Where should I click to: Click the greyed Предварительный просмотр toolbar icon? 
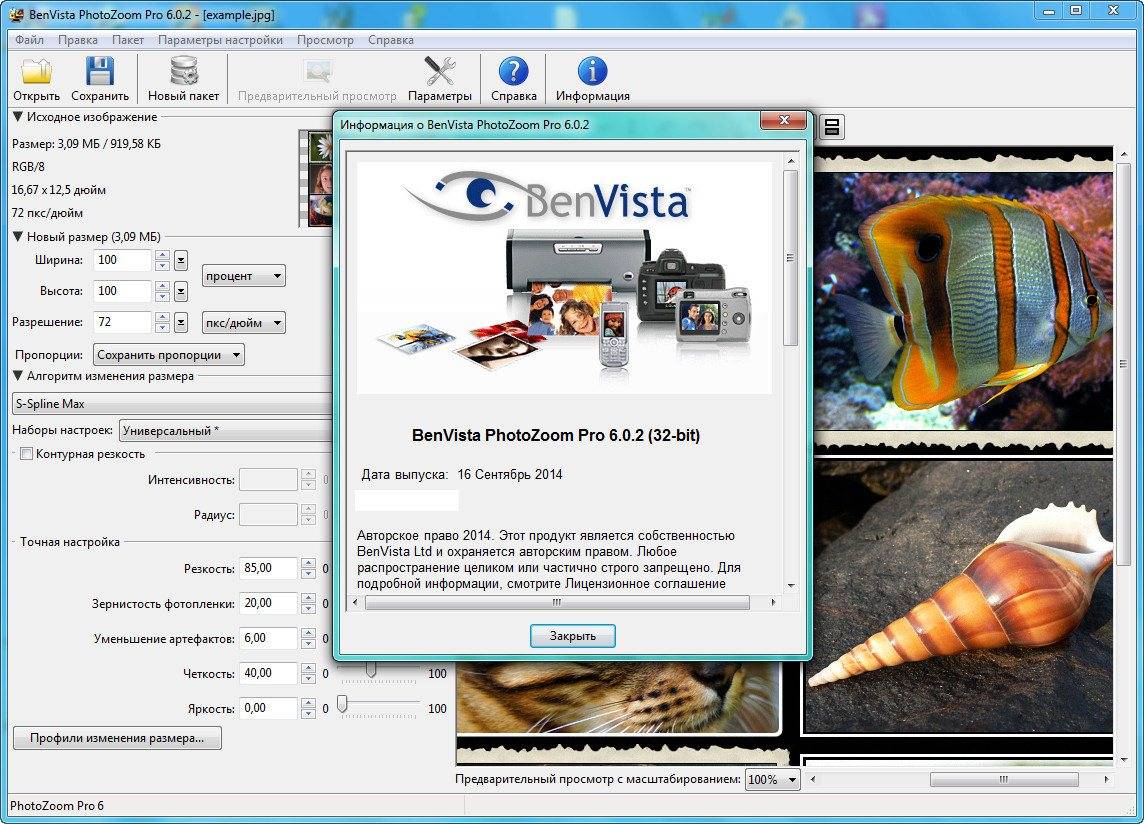[317, 80]
